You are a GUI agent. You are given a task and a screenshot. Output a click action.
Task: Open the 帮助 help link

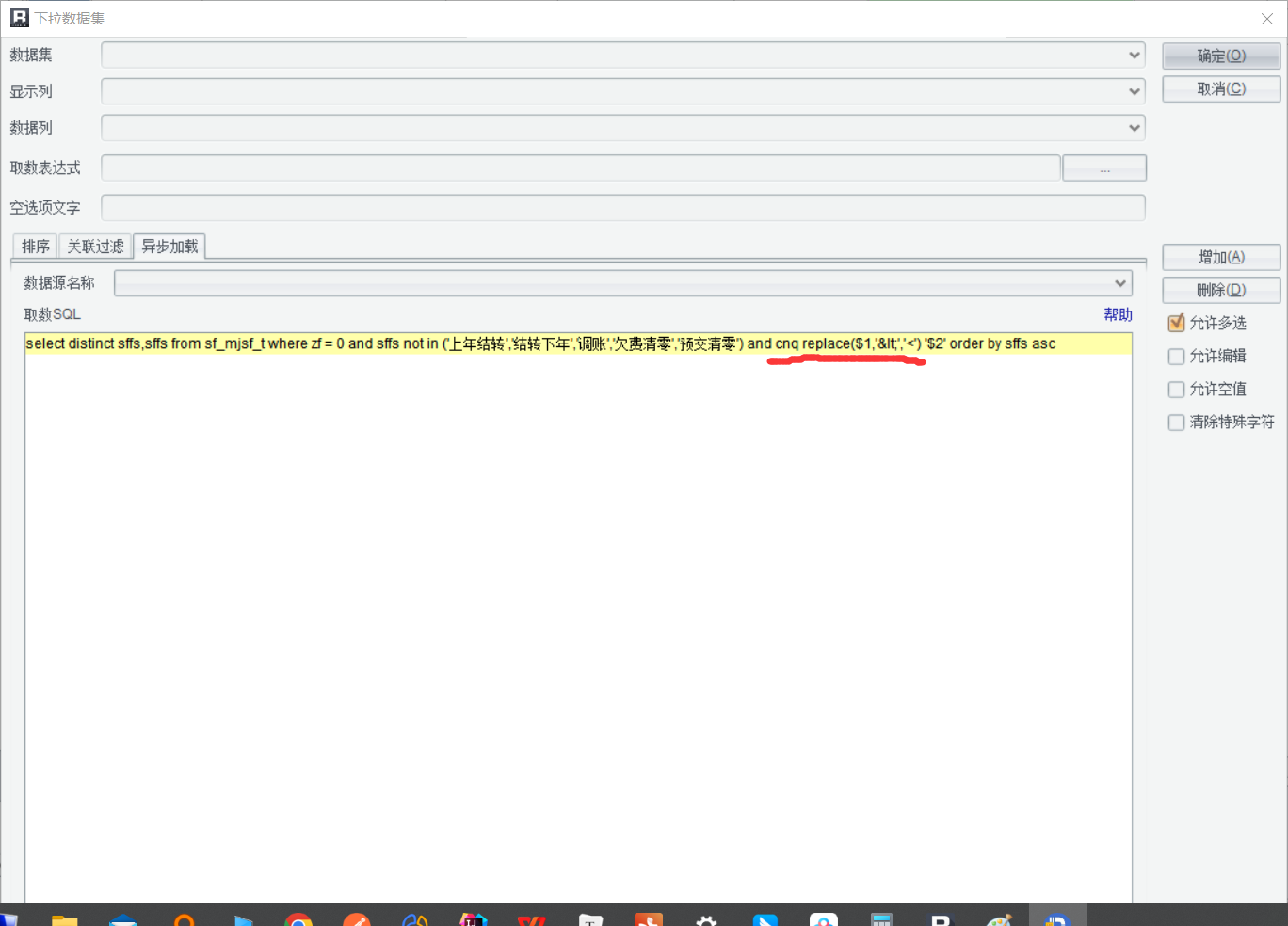[x=1118, y=314]
